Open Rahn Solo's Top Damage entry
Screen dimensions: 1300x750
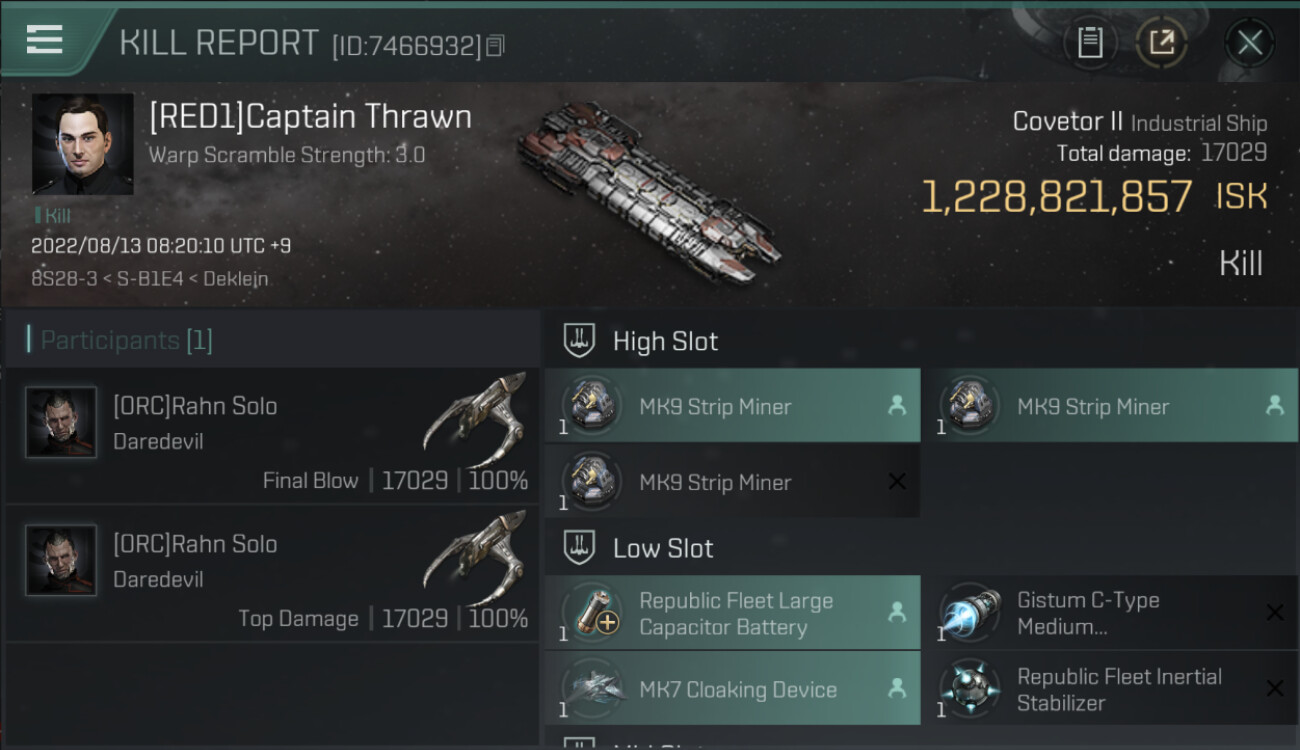(272, 573)
